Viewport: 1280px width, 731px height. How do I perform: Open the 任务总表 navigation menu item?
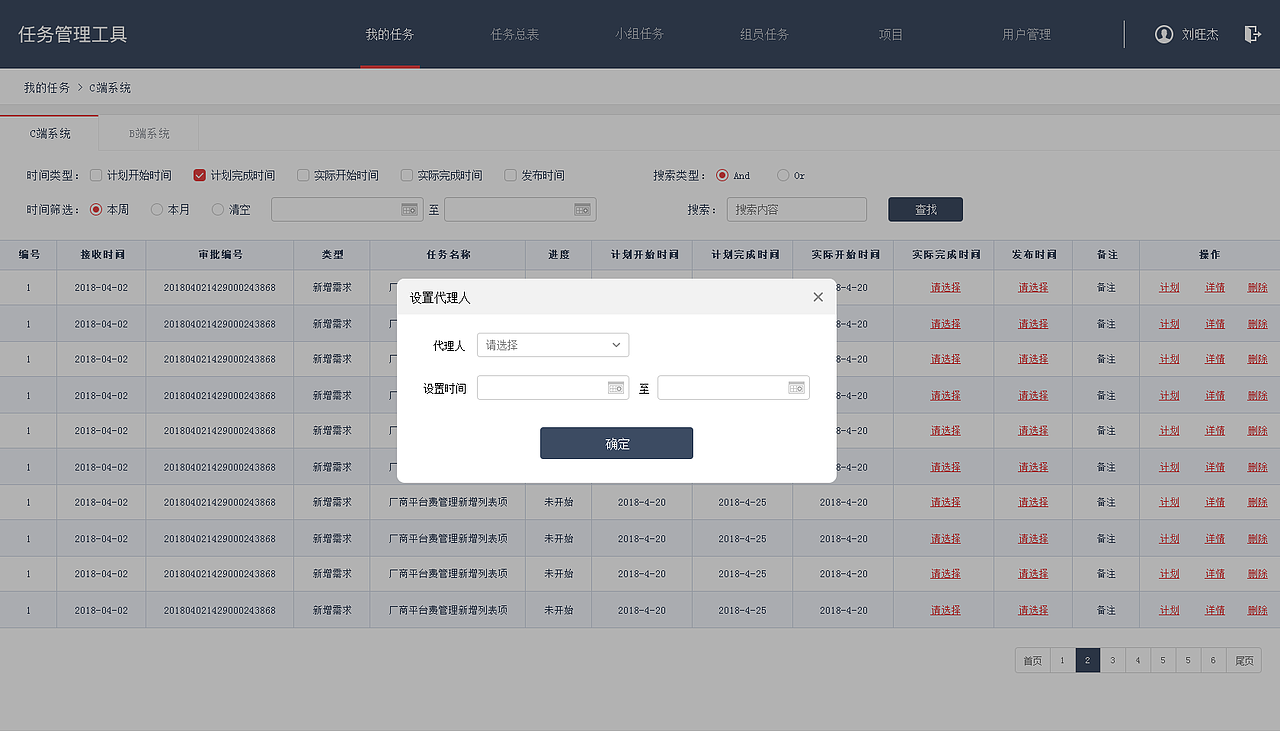(514, 33)
